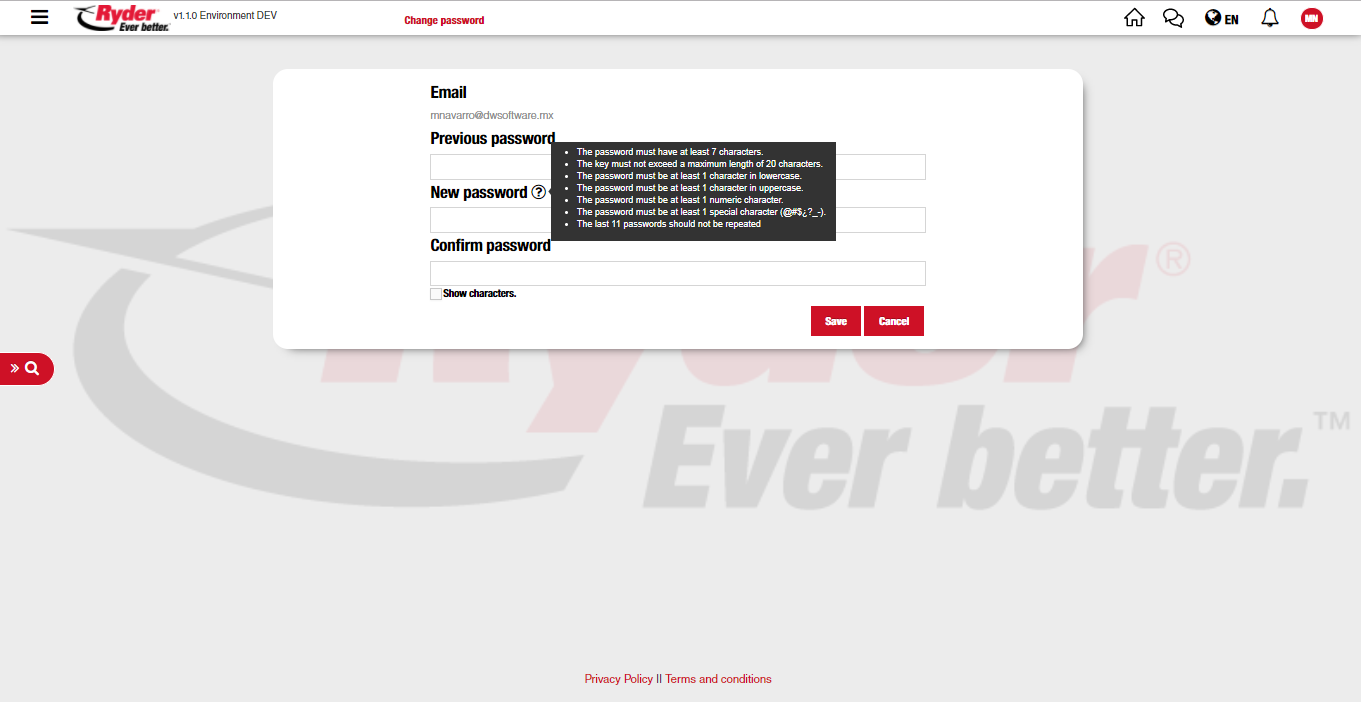Open the MM user profile avatar
Screen dimensions: 1361x702
pos(1311,18)
